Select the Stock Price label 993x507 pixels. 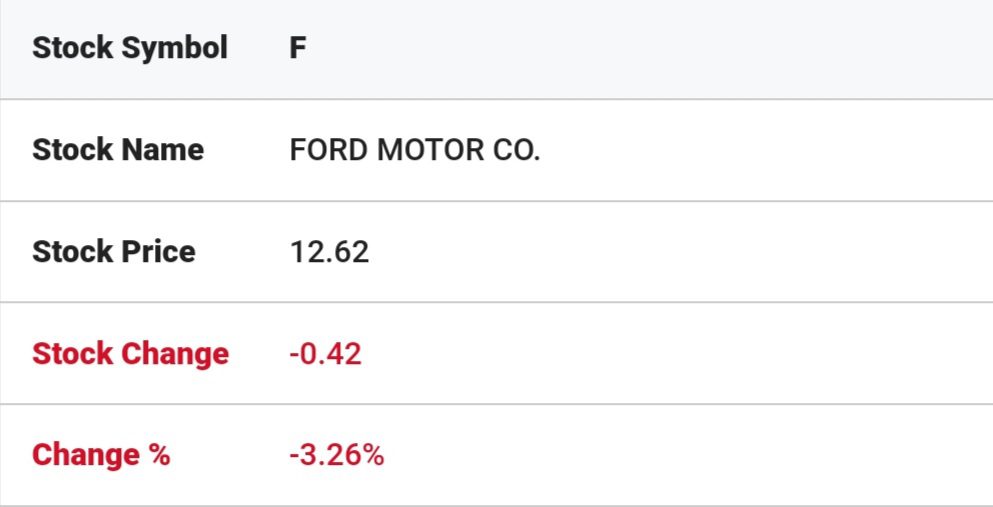(x=114, y=252)
